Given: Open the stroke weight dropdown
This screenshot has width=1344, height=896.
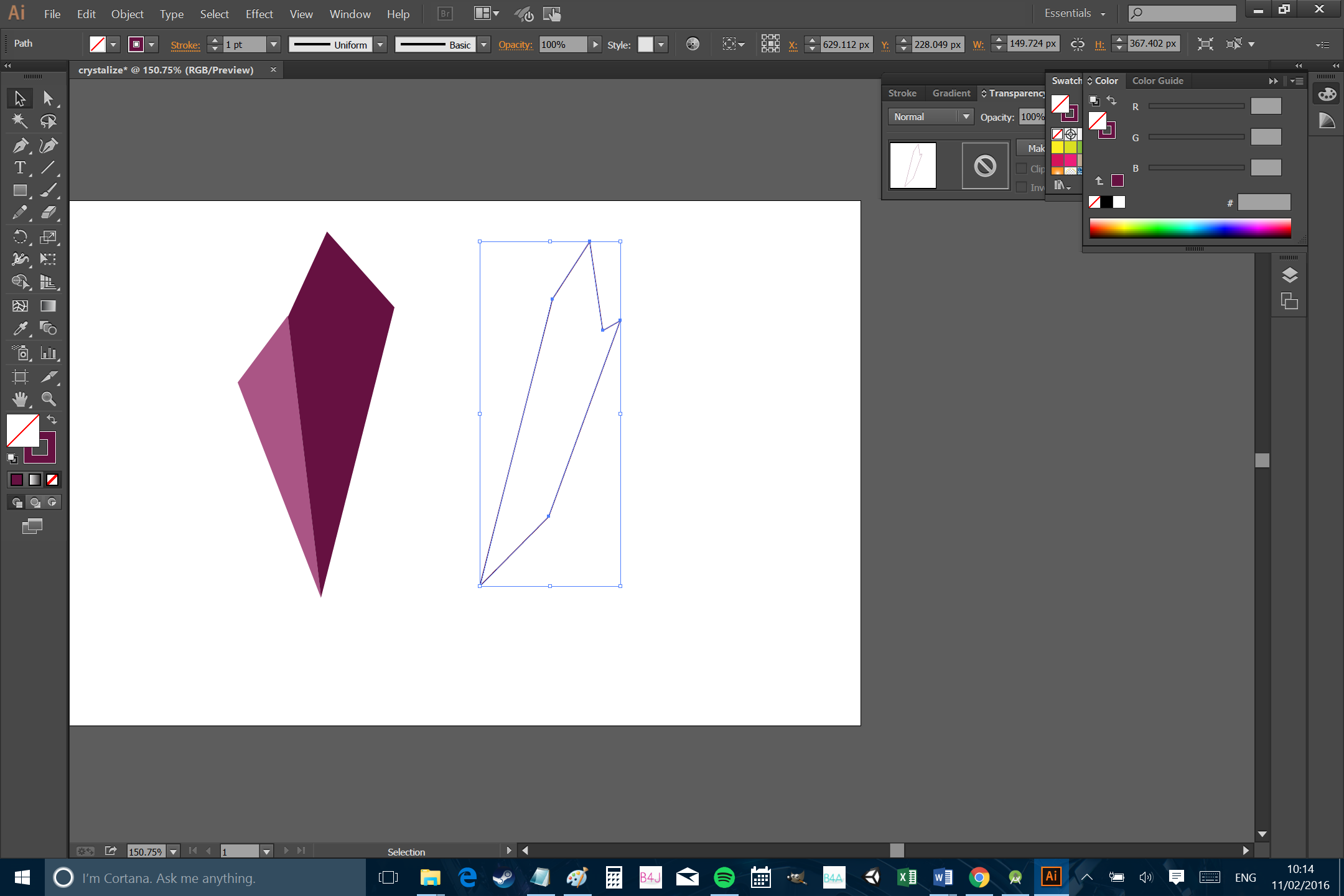Looking at the screenshot, I should pyautogui.click(x=273, y=44).
